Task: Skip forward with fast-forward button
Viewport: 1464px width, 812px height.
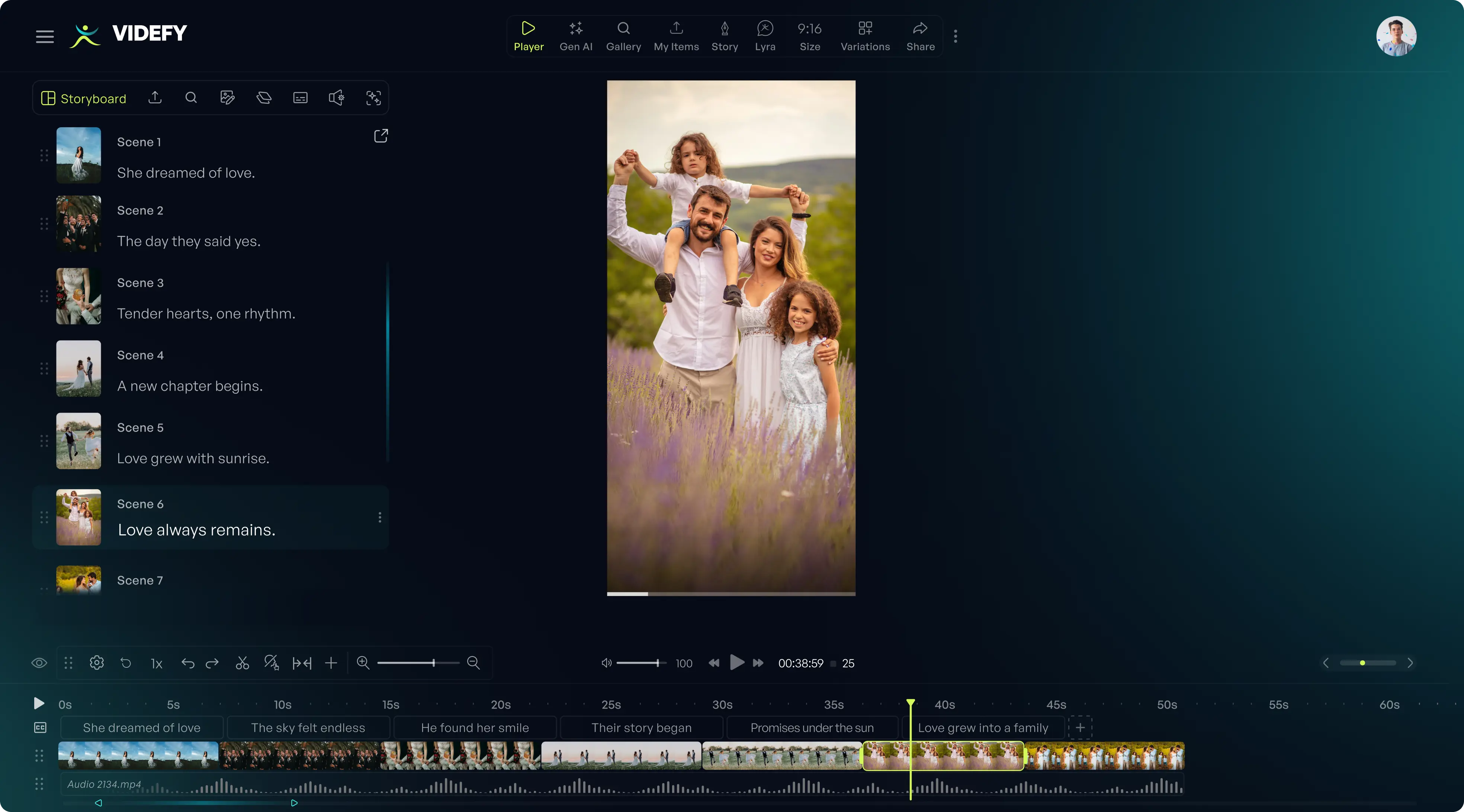Action: (x=758, y=663)
